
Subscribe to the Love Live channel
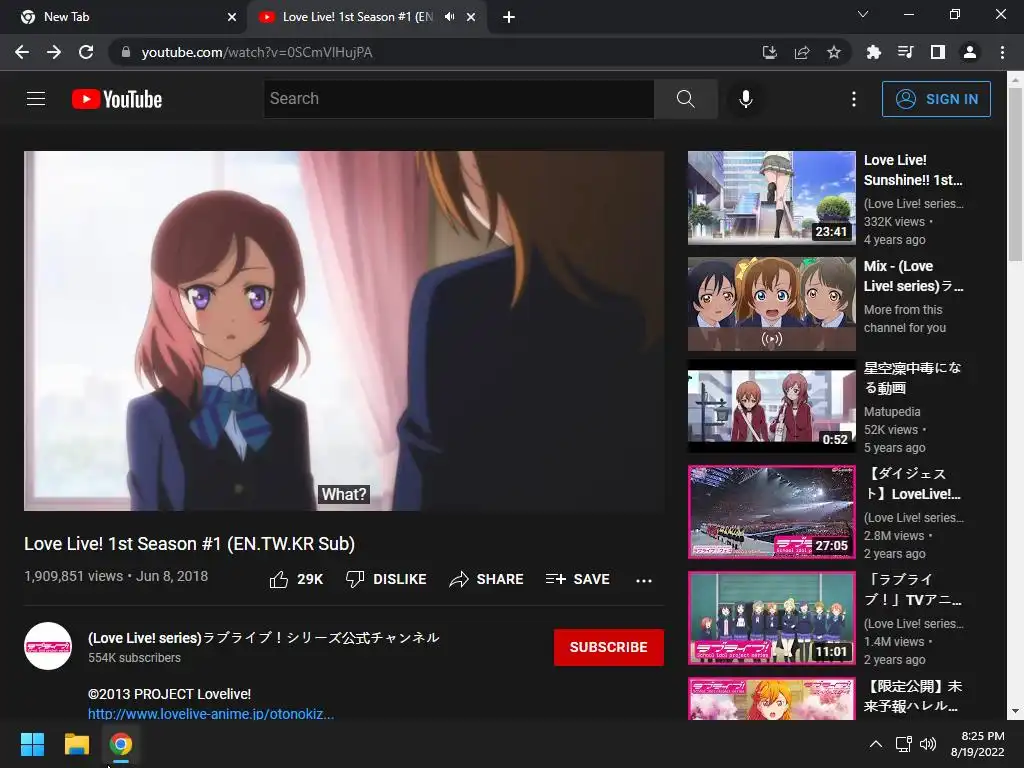pyautogui.click(x=609, y=647)
